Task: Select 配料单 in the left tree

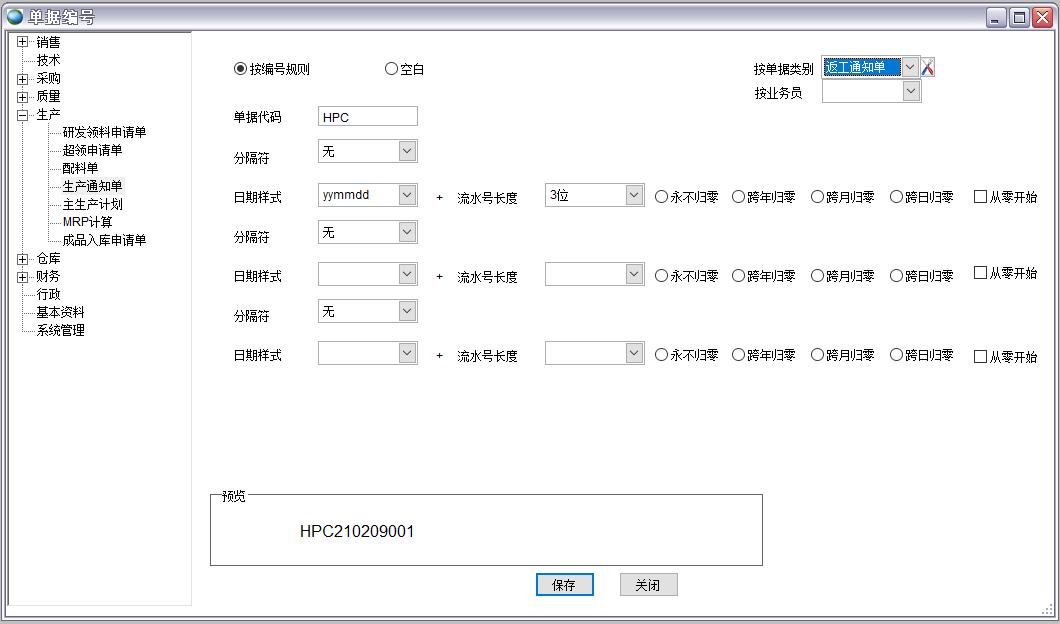Action: pyautogui.click(x=81, y=168)
